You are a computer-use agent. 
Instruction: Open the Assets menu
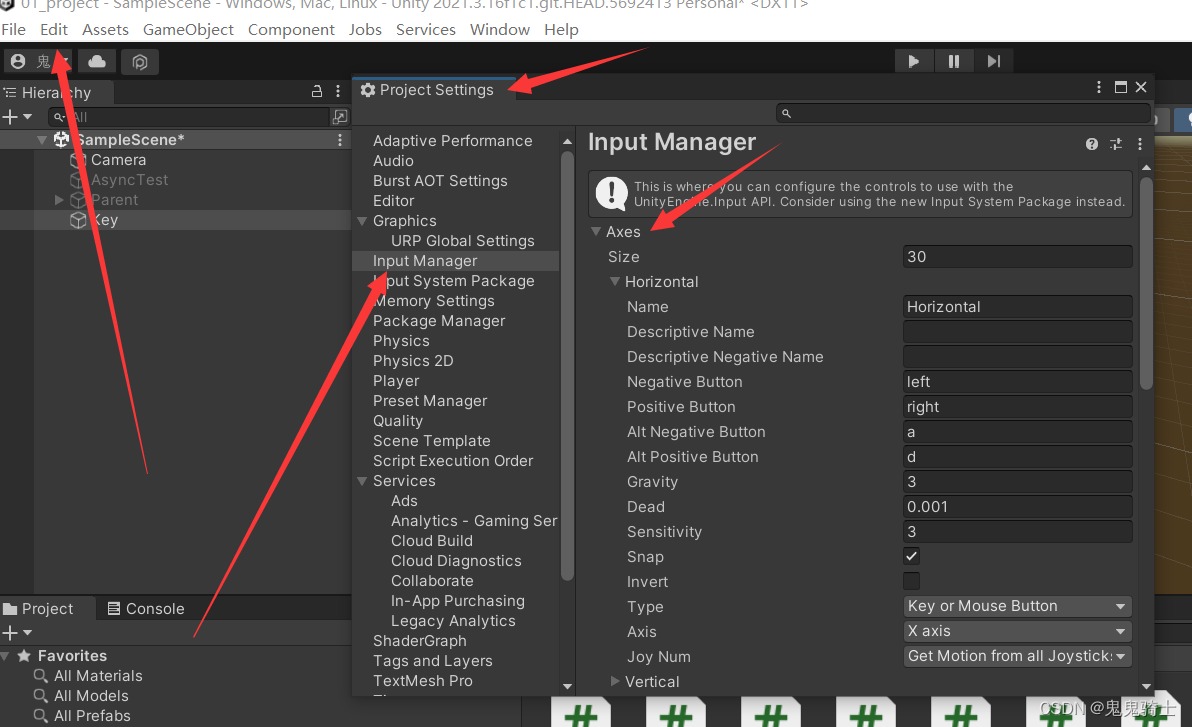tap(106, 30)
